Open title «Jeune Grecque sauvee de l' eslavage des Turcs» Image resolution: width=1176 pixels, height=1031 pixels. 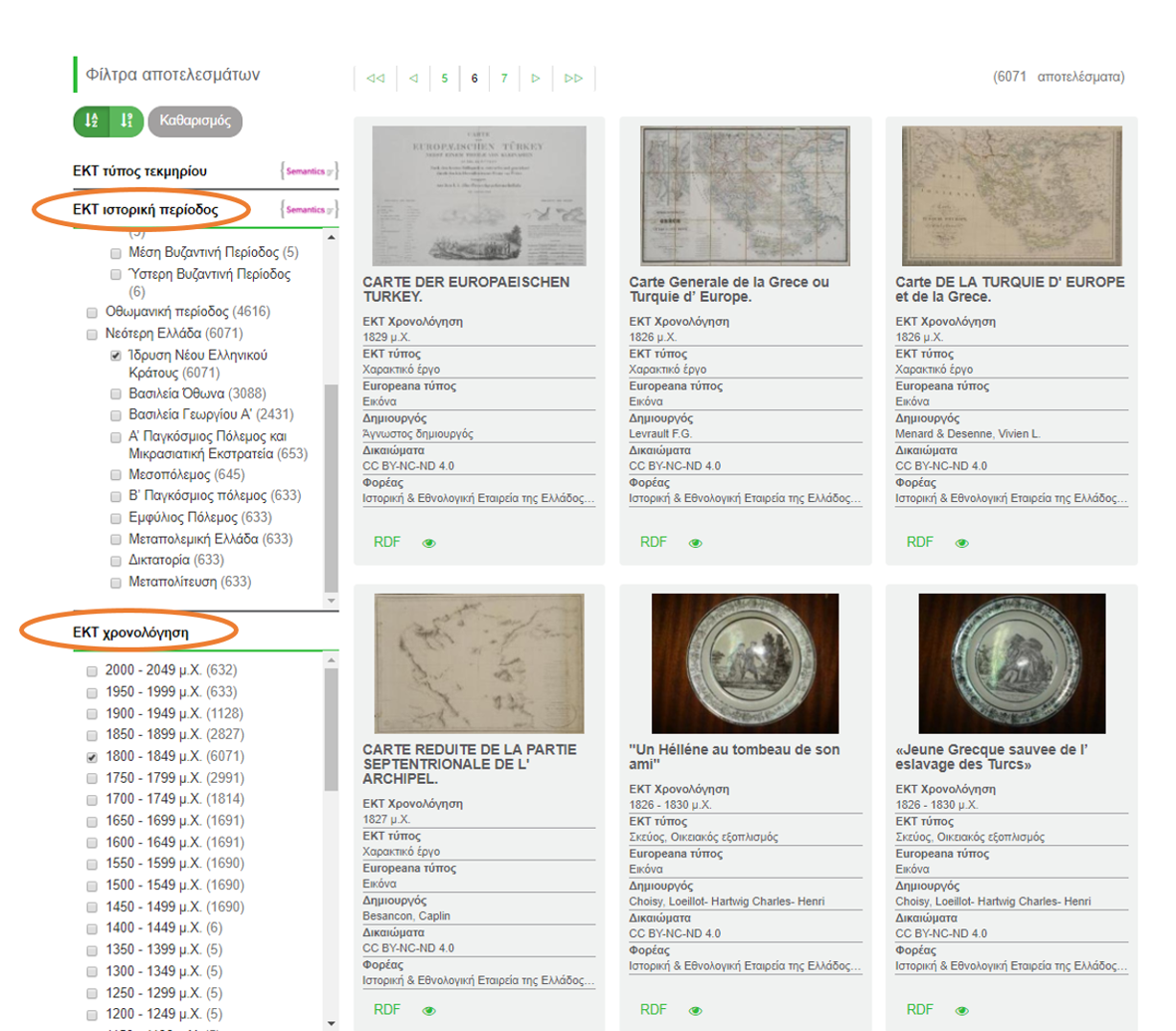click(992, 757)
